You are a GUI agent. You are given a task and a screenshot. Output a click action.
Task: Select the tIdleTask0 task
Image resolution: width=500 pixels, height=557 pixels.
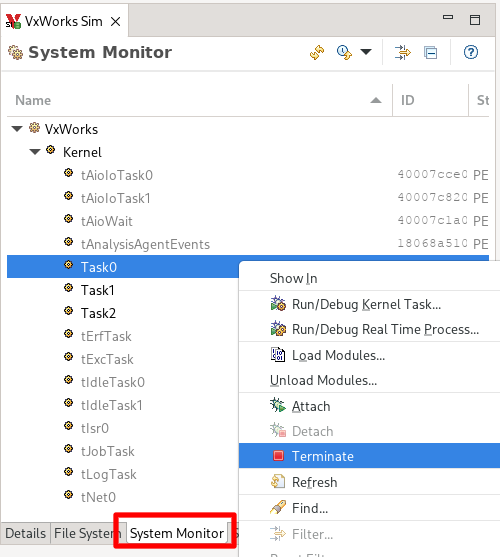[x=113, y=382]
